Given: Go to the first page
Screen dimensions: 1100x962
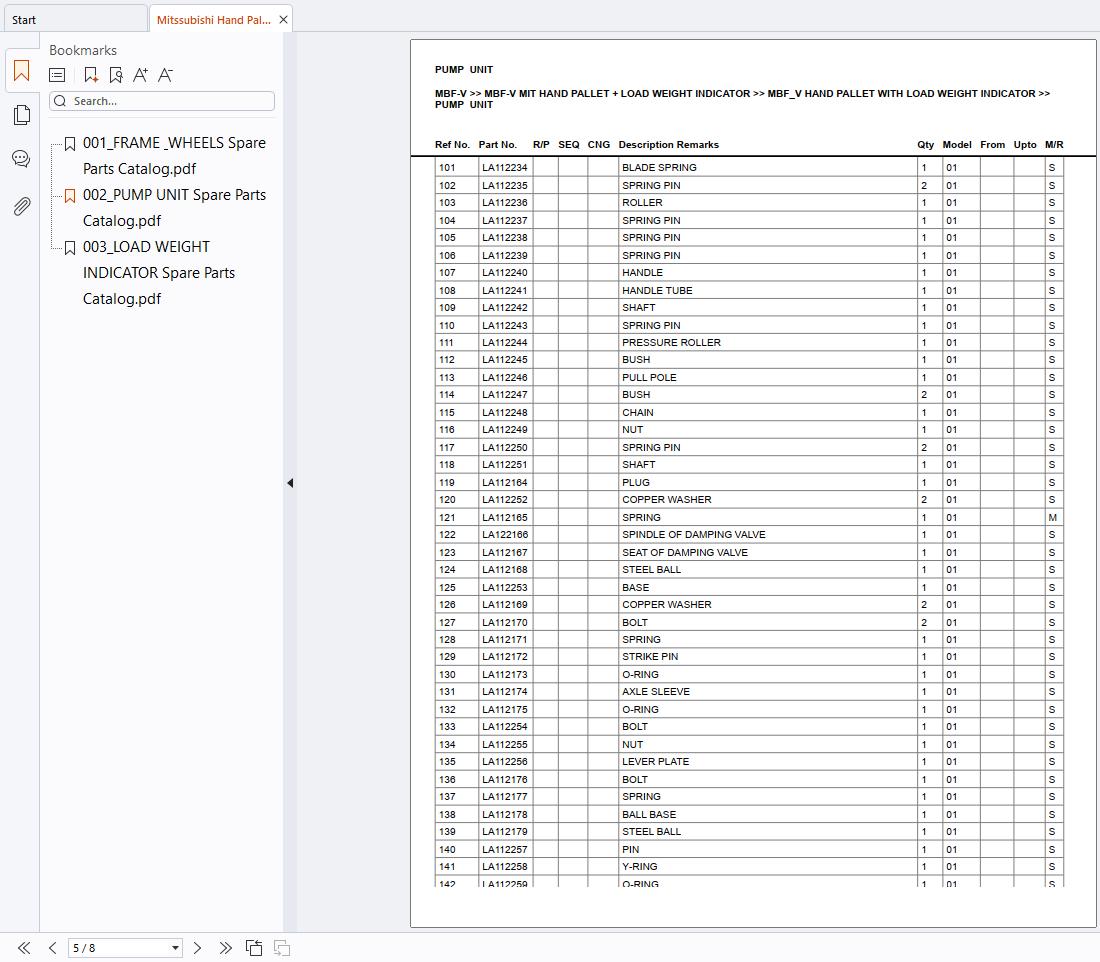Looking at the screenshot, I should point(24,948).
